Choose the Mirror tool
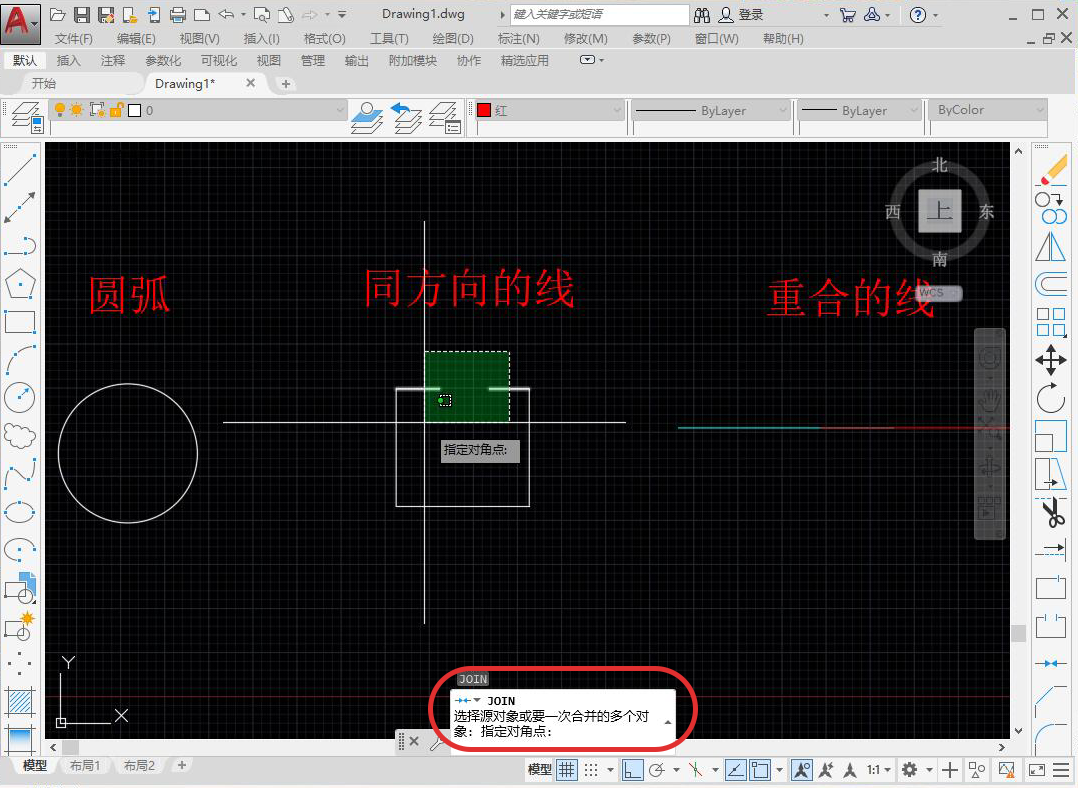1078x788 pixels. 1051,246
